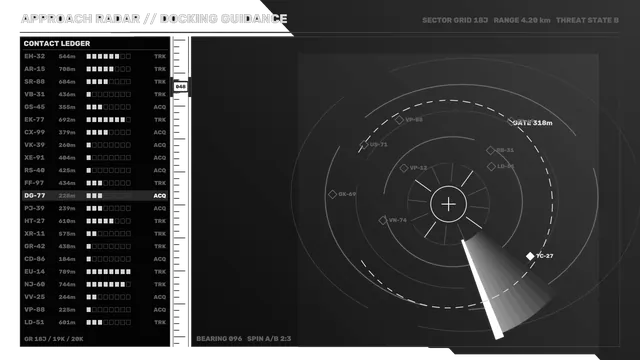Click the center crosshair on the radar
Viewport: 640px width, 360px height.
pos(448,204)
